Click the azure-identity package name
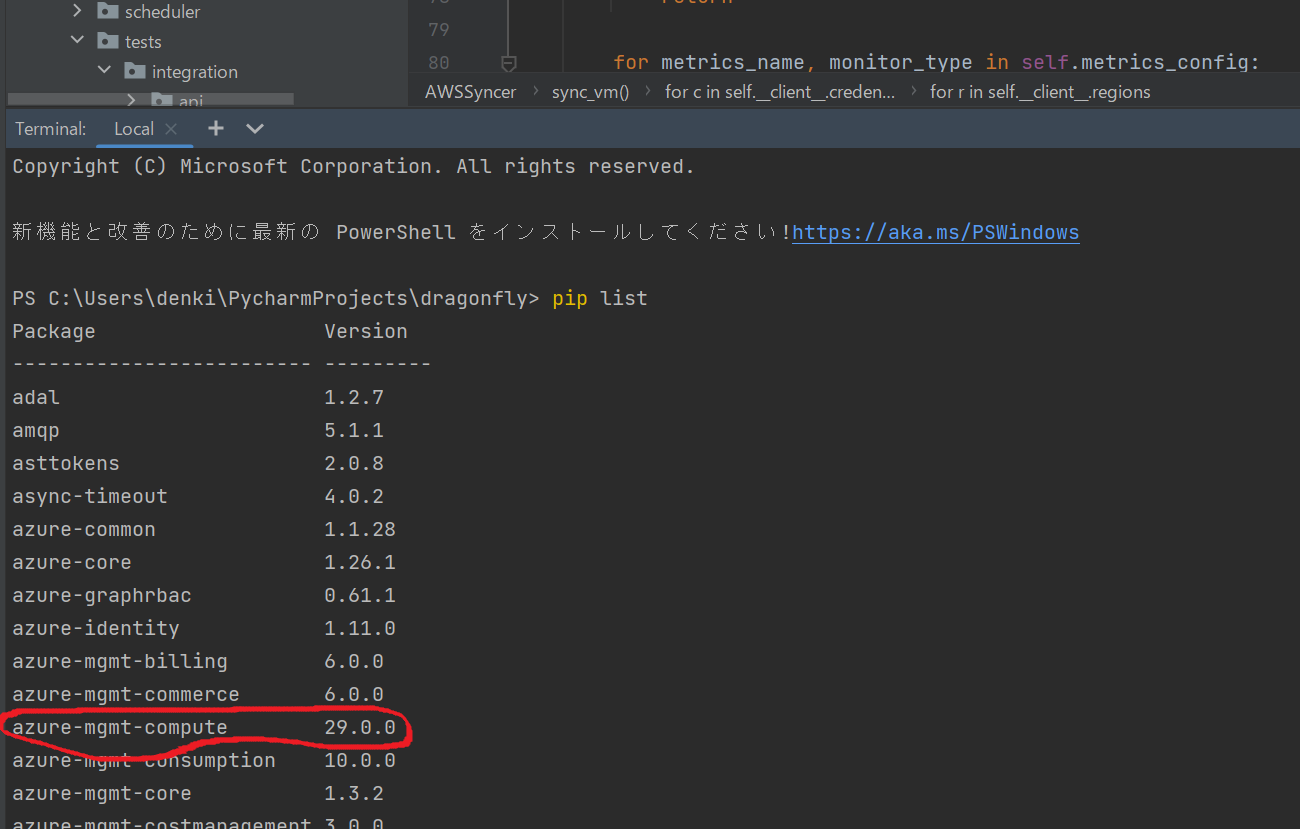The image size is (1301, 831). pos(96,629)
